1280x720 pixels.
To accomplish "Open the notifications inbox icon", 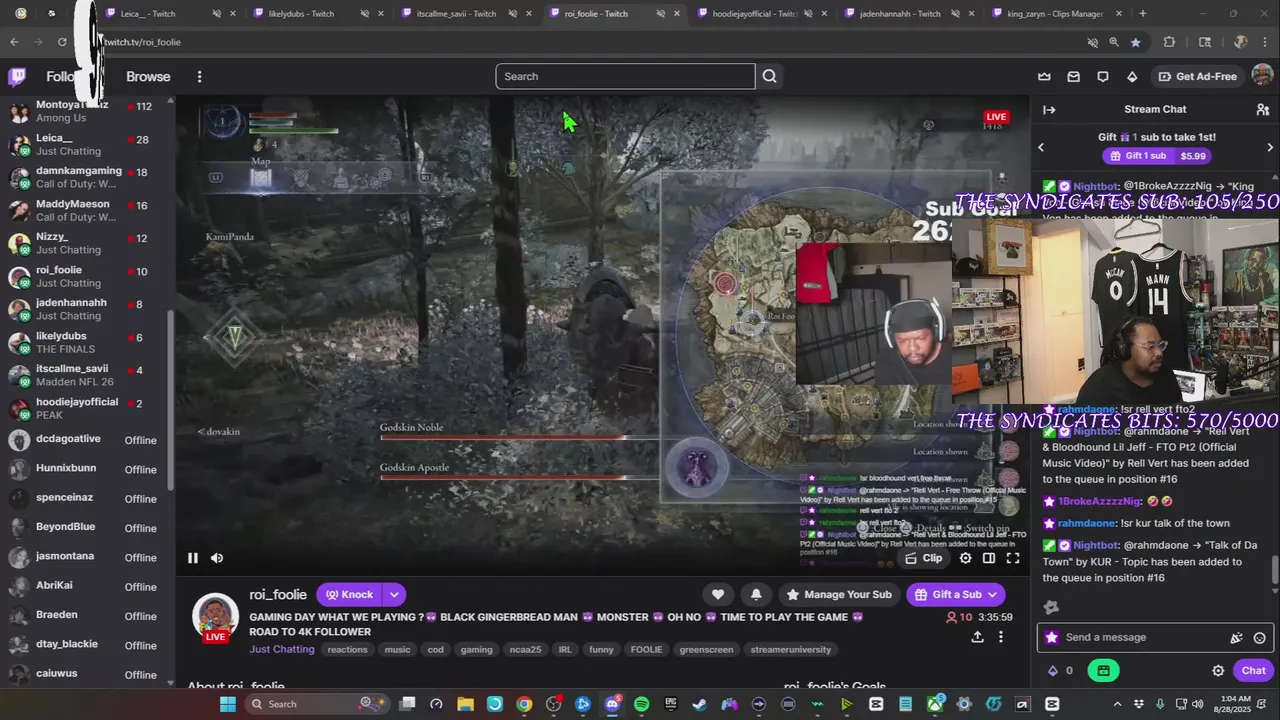I will pyautogui.click(x=1073, y=77).
